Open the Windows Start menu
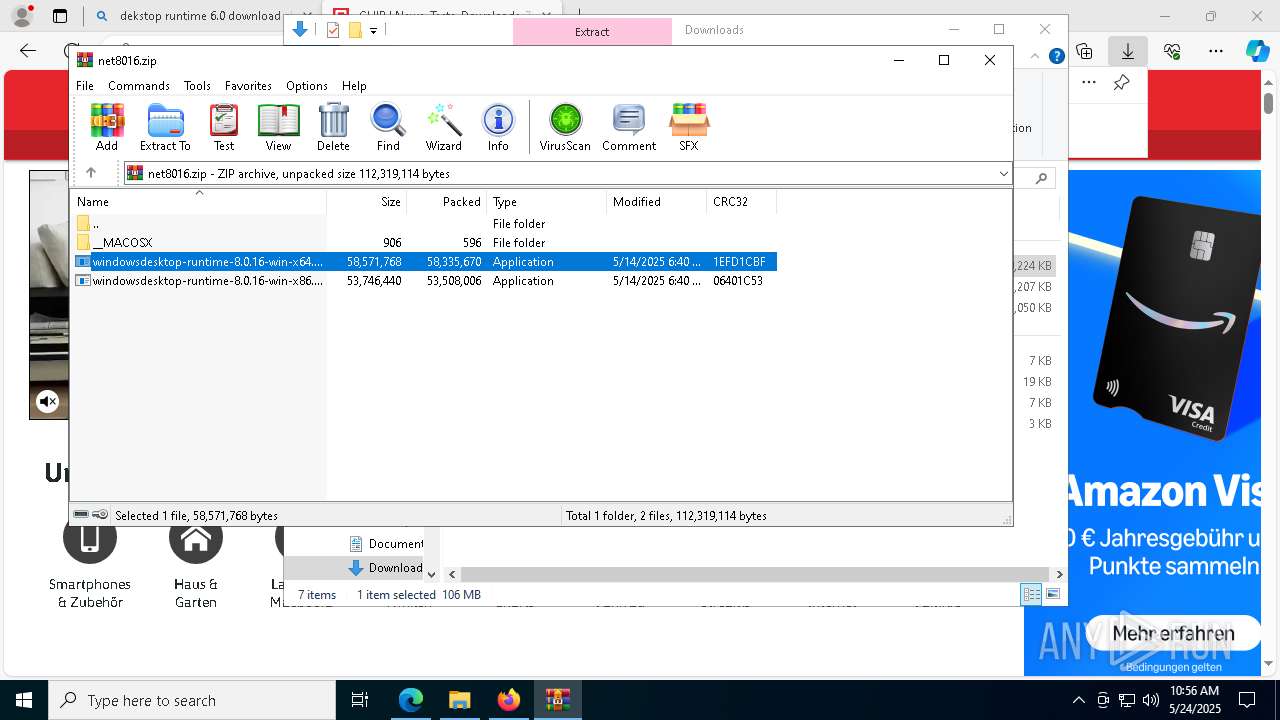The height and width of the screenshot is (720, 1280). 24,700
